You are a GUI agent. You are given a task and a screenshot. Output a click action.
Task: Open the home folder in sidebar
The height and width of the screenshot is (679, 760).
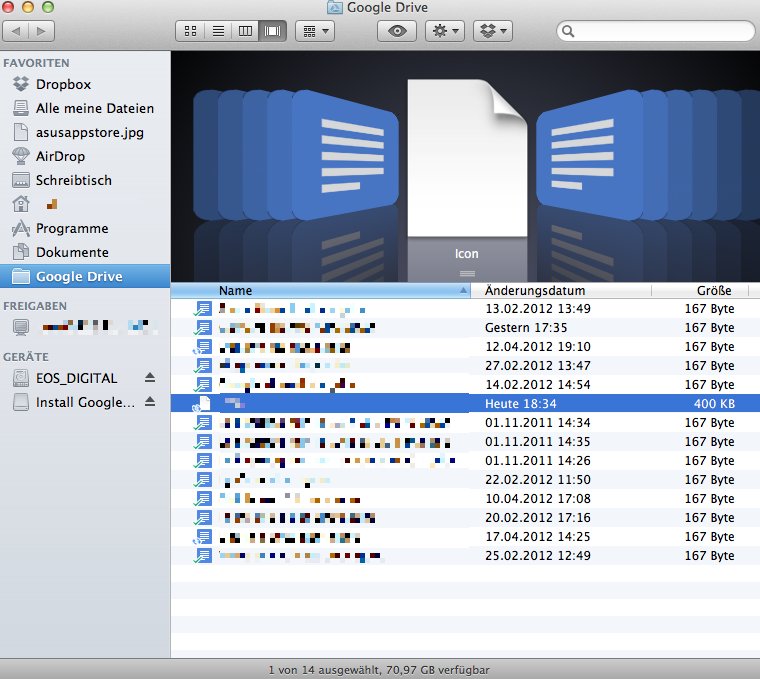click(x=85, y=204)
